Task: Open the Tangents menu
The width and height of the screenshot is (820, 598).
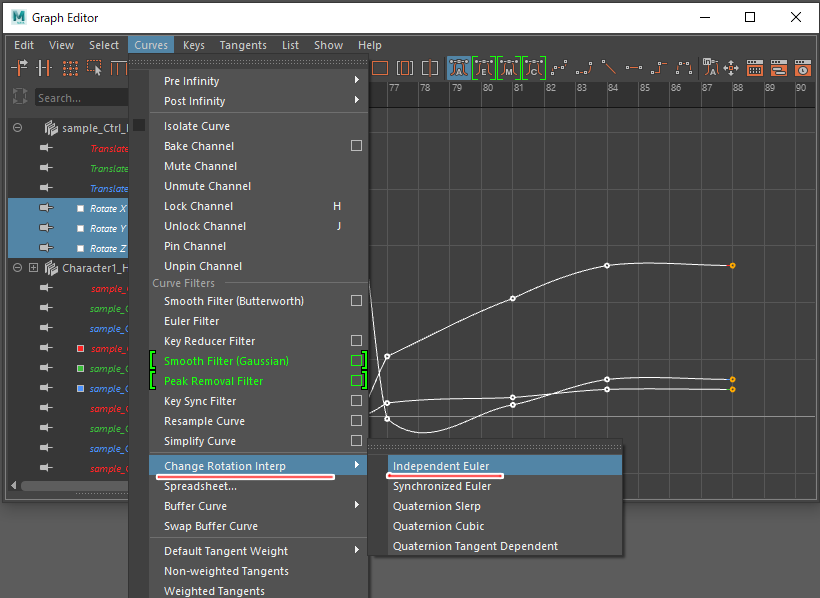Action: (x=243, y=45)
